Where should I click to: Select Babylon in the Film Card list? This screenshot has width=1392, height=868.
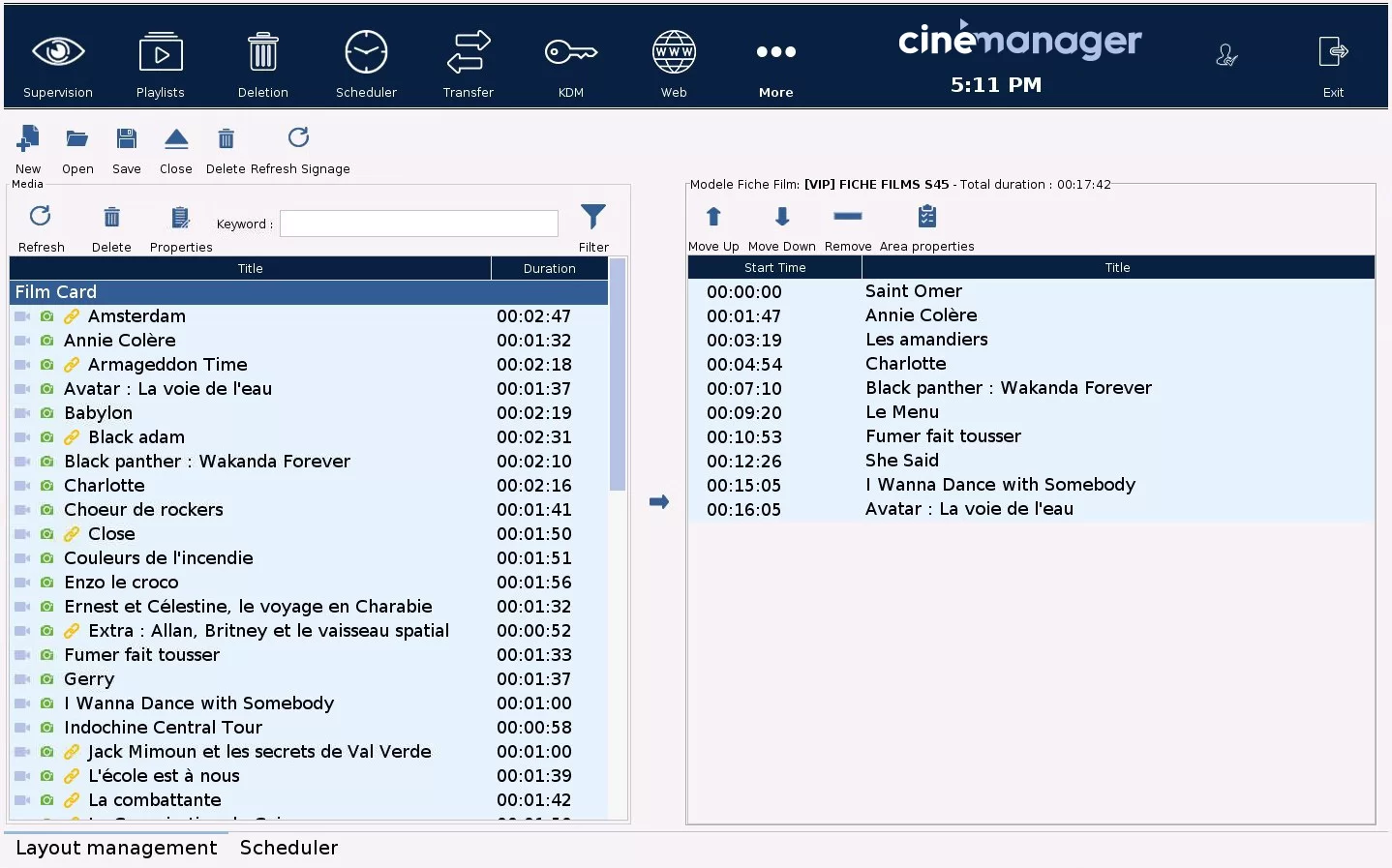99,413
